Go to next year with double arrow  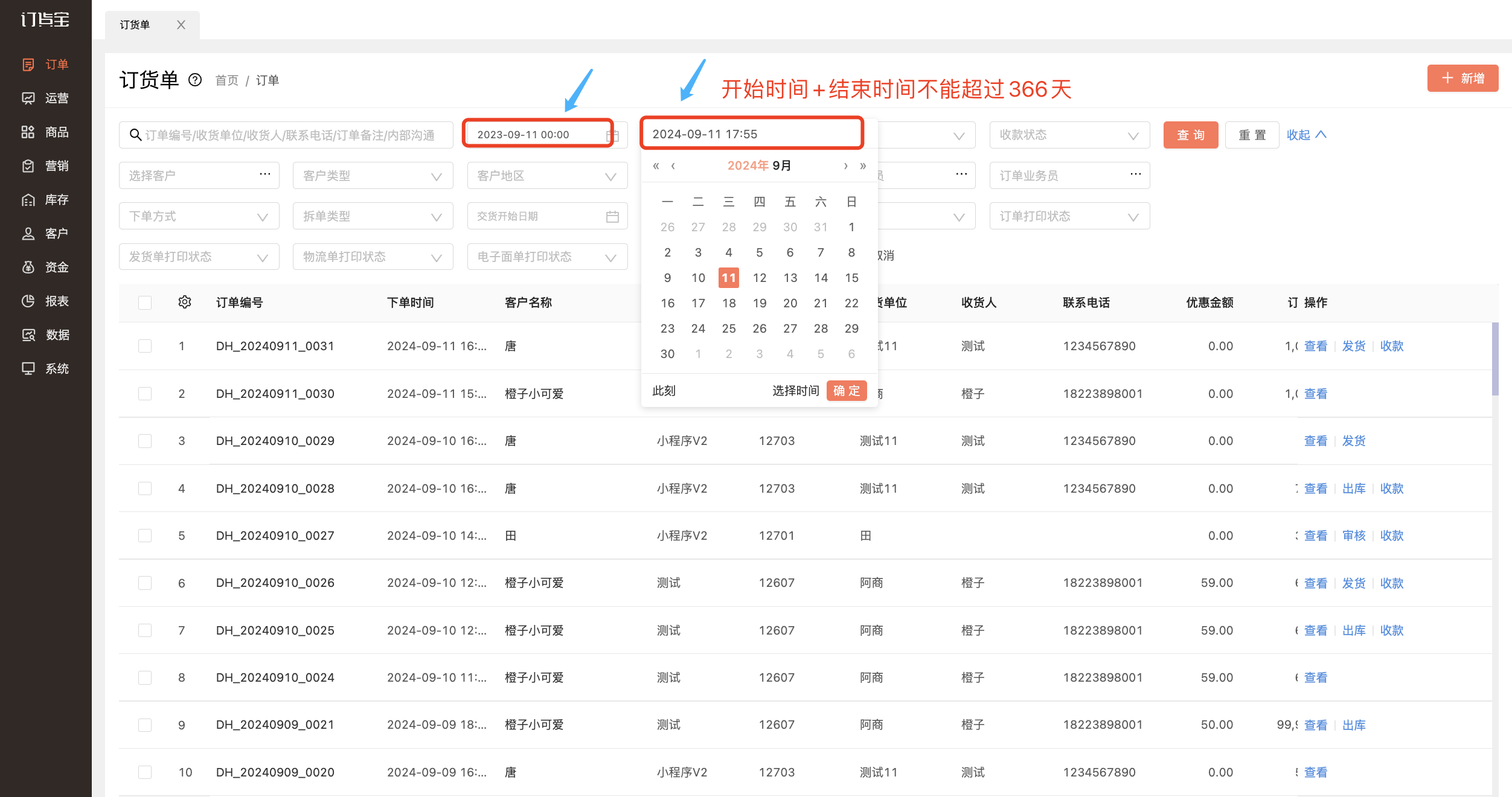tap(863, 165)
